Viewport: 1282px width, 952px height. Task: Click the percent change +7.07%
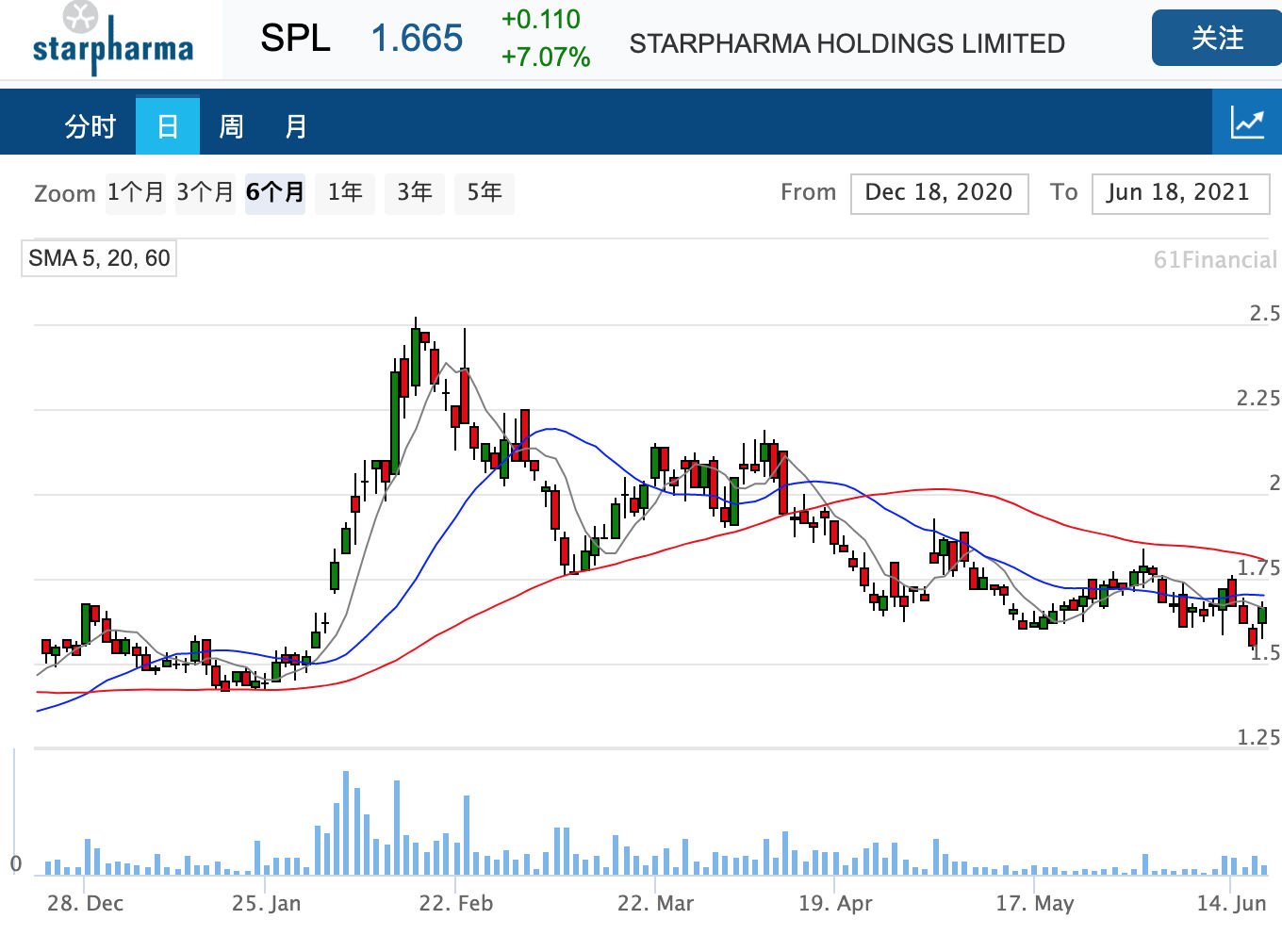click(x=546, y=57)
